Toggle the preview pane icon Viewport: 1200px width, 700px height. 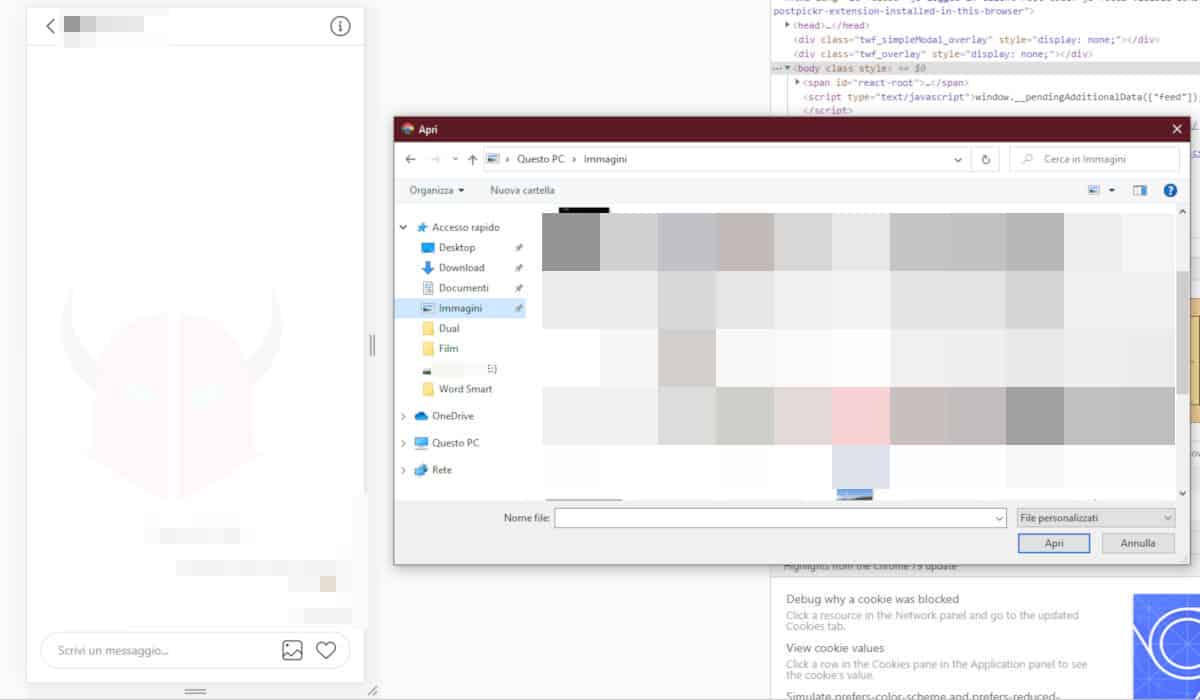[1140, 190]
